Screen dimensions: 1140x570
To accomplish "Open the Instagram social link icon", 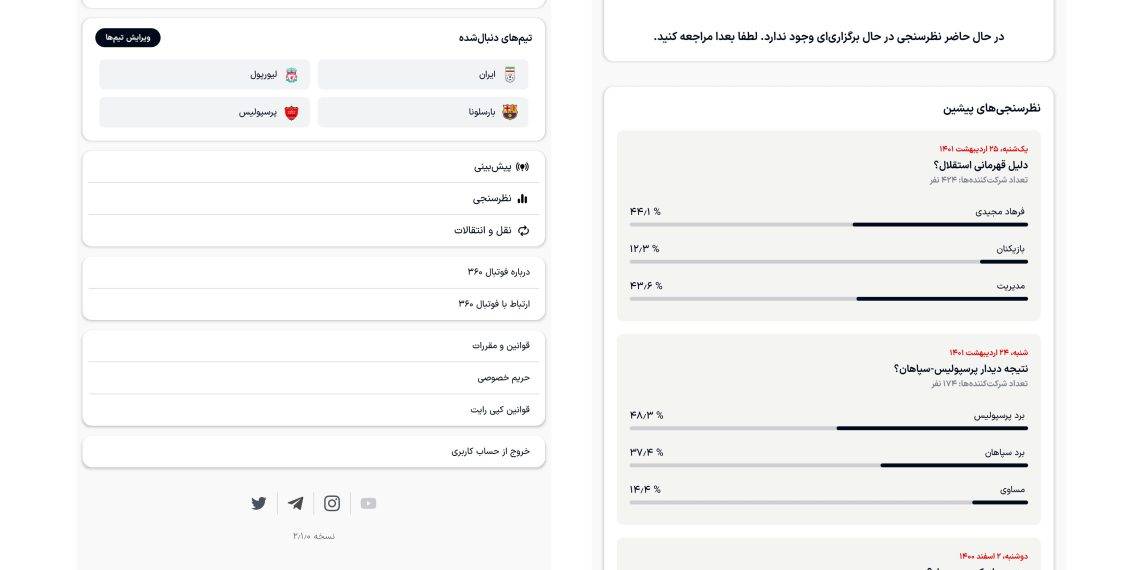I will tap(332, 503).
